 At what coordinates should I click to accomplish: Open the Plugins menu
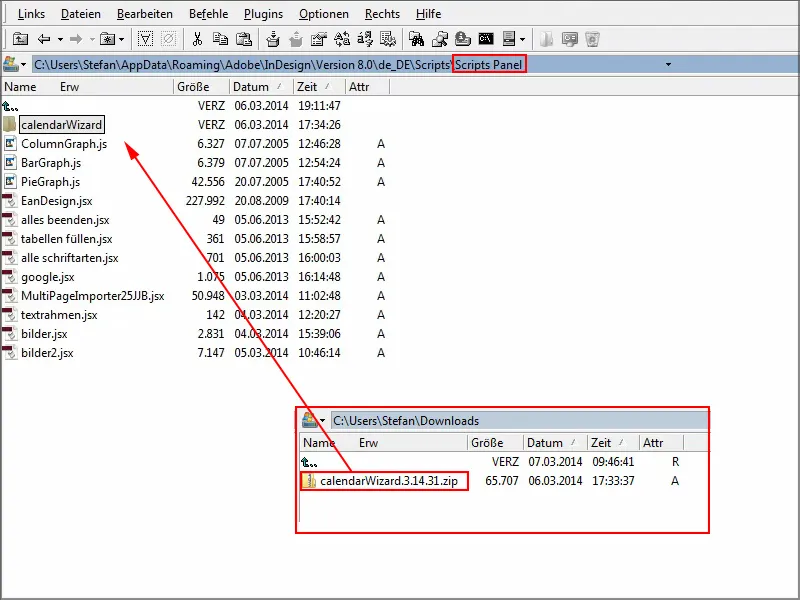tap(263, 14)
